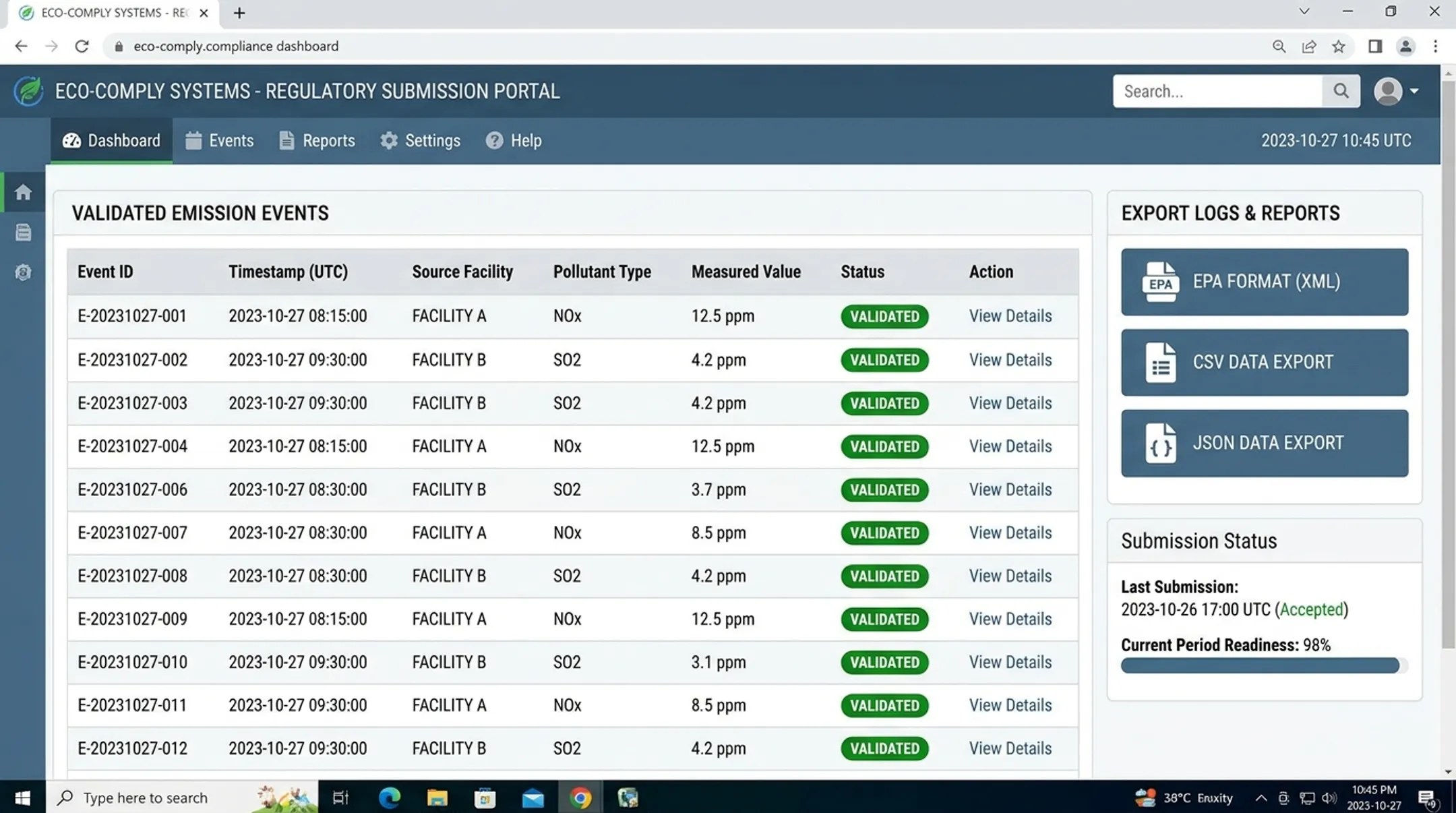This screenshot has width=1456, height=813.
Task: Click the address bar URL
Action: [x=236, y=46]
